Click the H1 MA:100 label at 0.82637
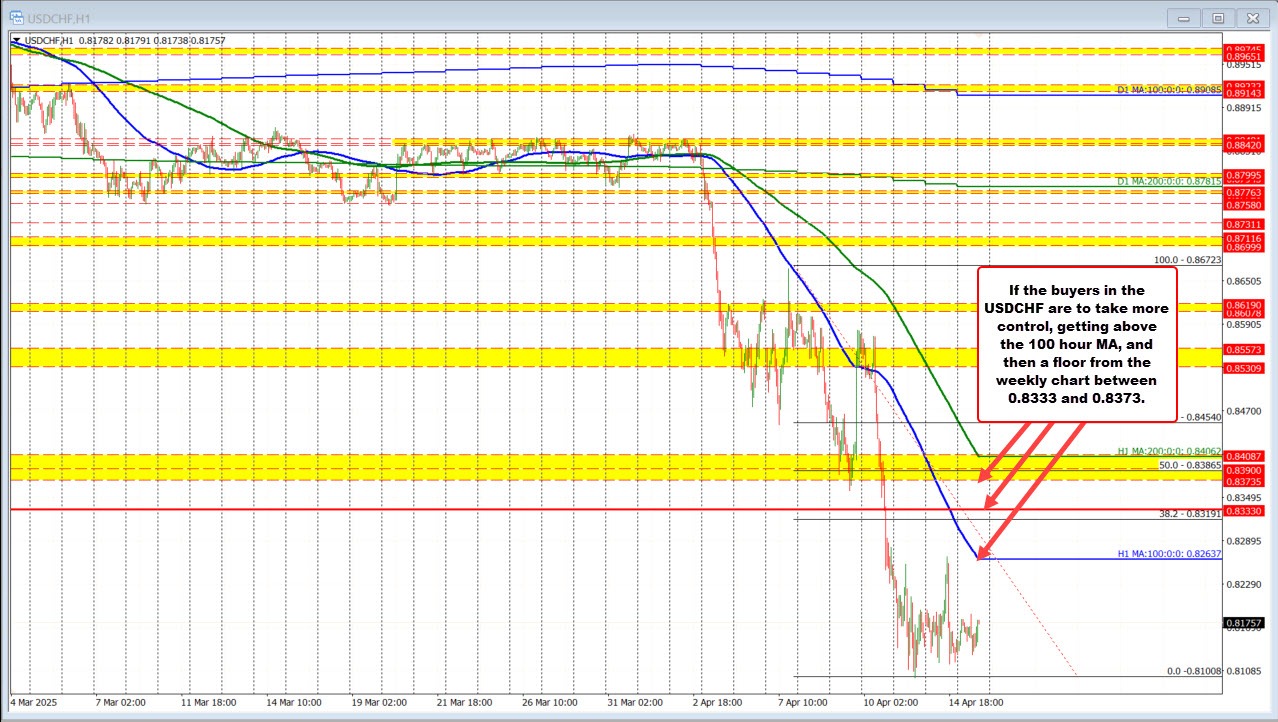The width and height of the screenshot is (1278, 722). (x=1169, y=555)
